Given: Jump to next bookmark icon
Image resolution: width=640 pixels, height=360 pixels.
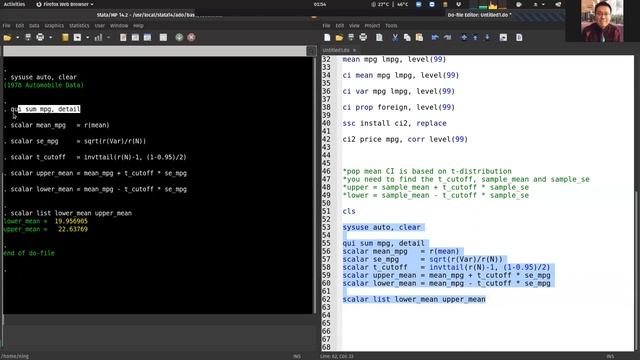Looking at the screenshot, I should [487, 38].
